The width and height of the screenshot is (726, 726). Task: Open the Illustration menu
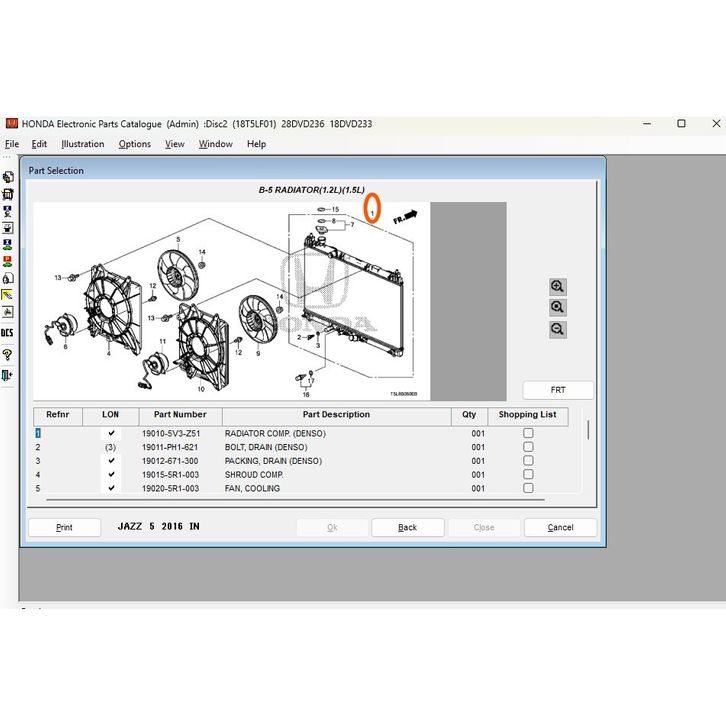tap(82, 144)
